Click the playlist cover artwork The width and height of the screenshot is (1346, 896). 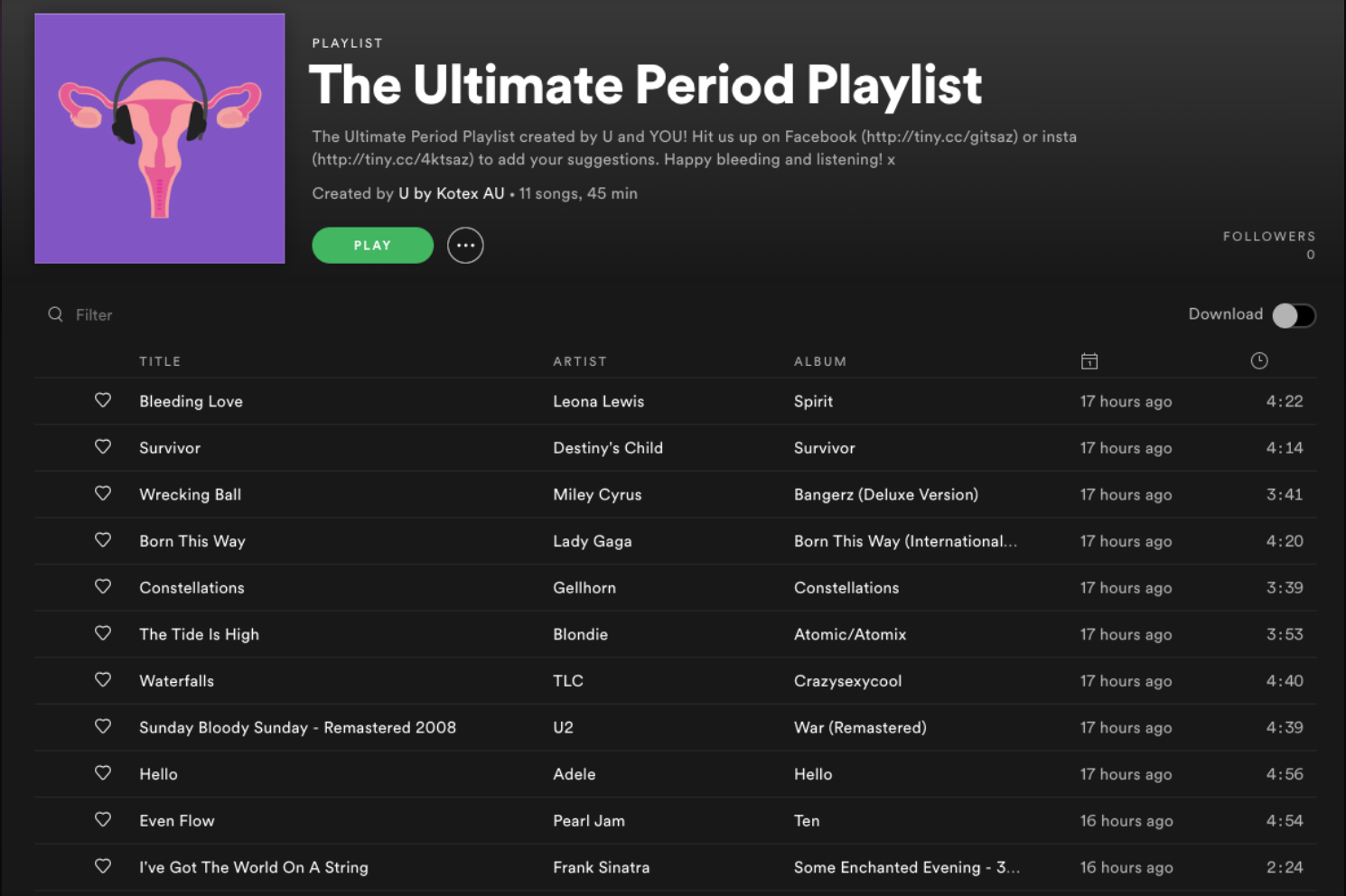[160, 138]
